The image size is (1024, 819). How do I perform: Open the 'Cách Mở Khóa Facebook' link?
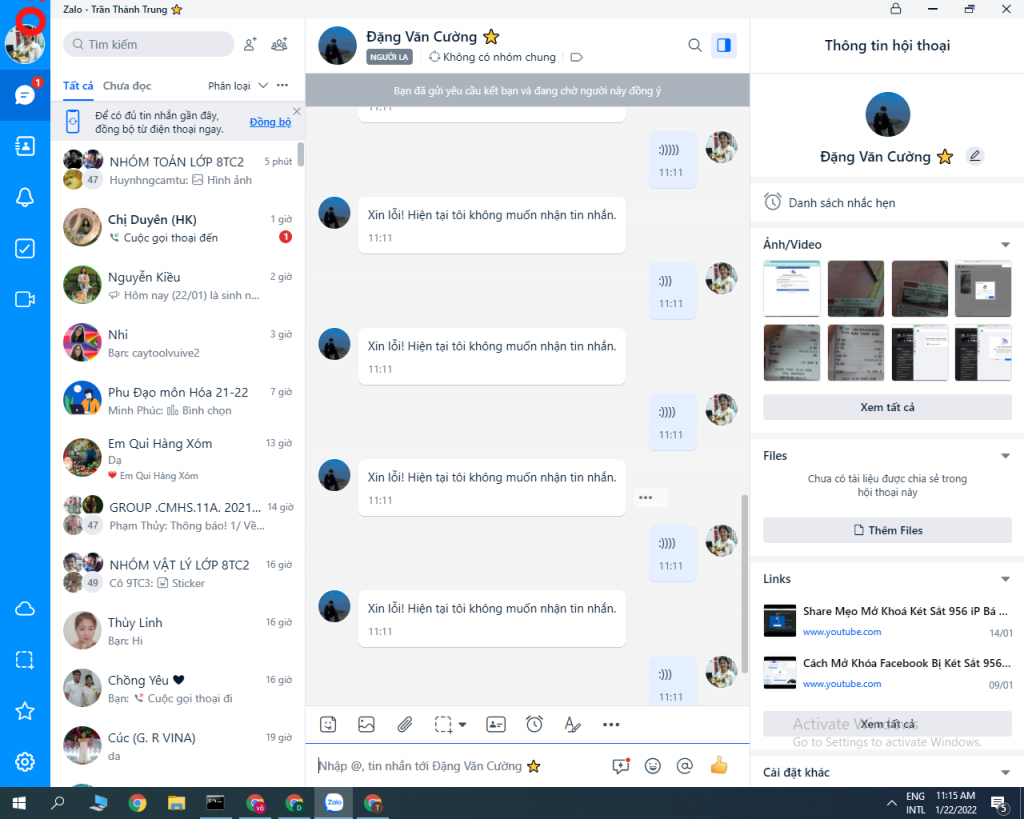tap(887, 673)
